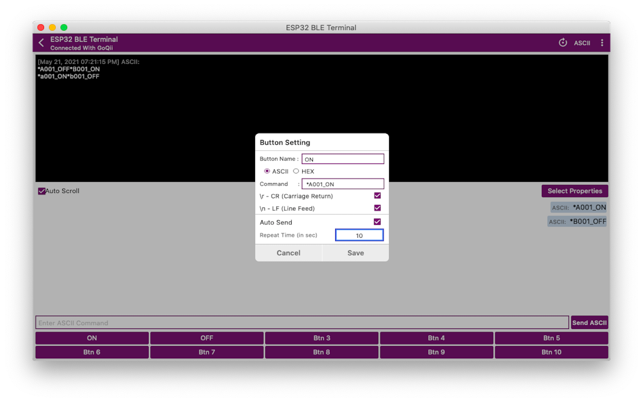Click the refresh/reconnect clock icon

tap(563, 43)
